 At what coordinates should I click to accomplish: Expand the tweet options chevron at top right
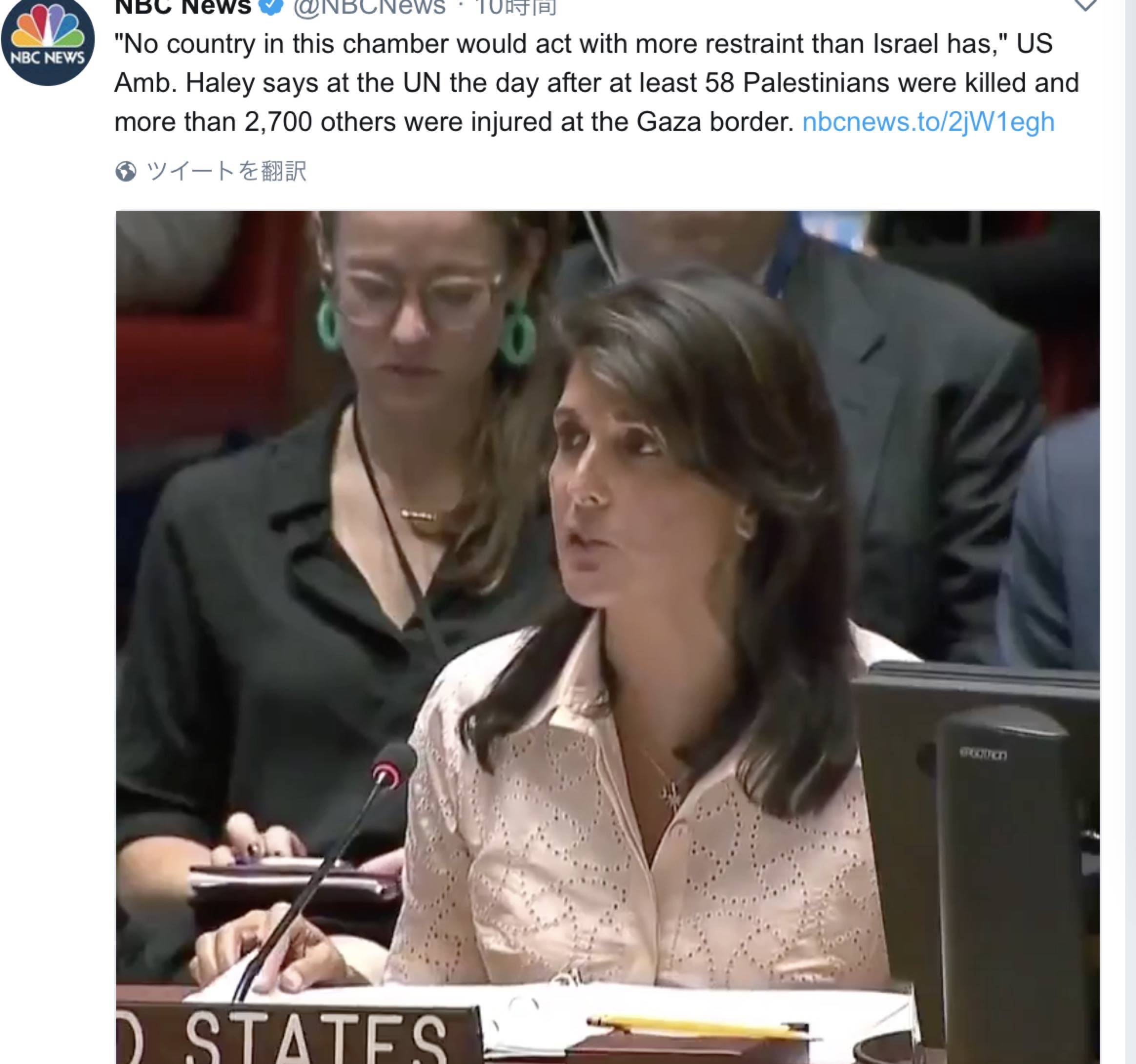point(1085,6)
